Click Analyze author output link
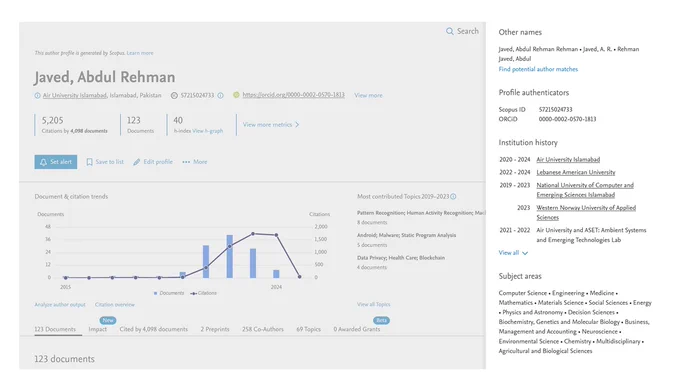This screenshot has width=680, height=383. (x=60, y=304)
